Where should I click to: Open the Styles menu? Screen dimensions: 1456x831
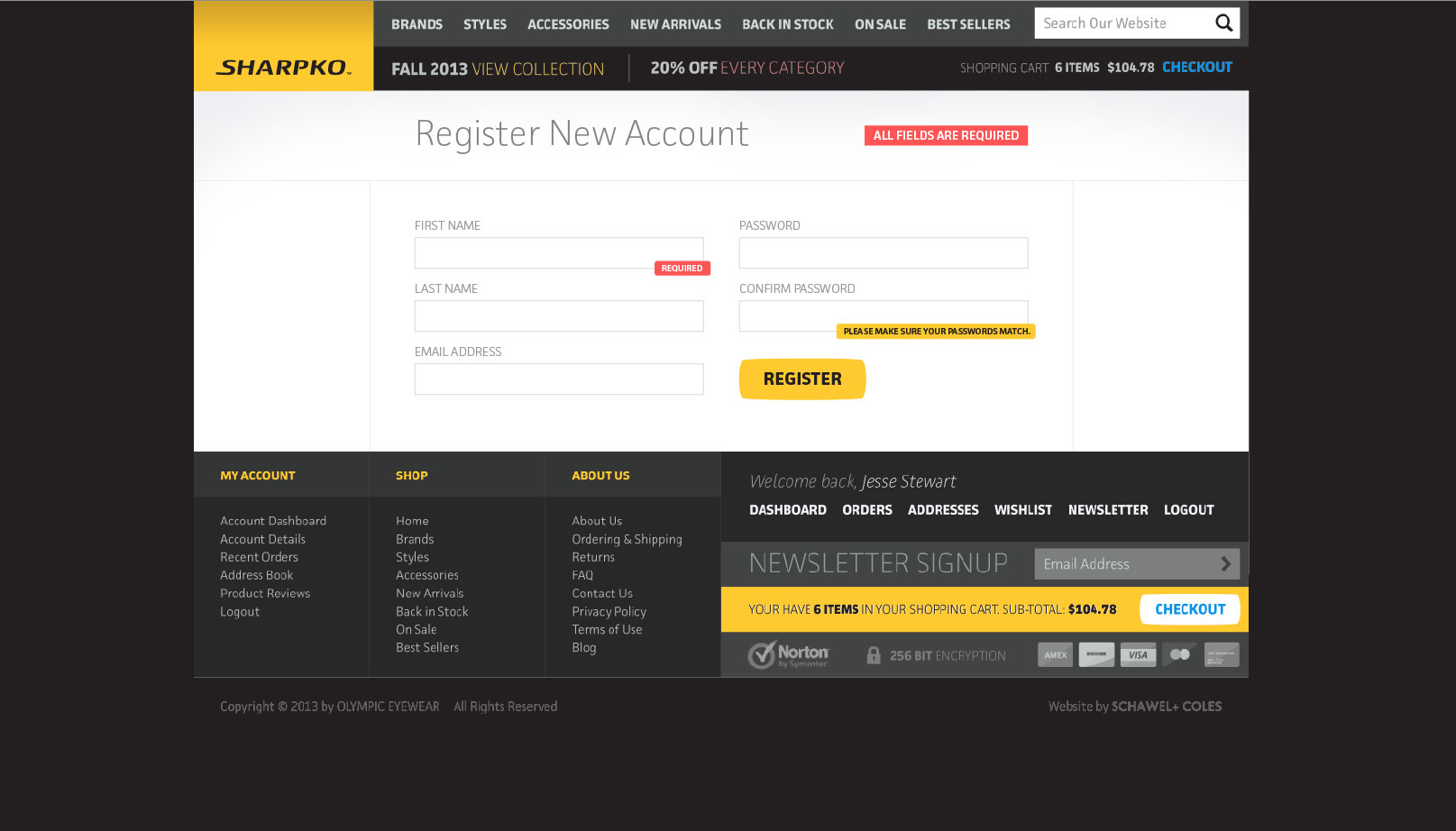tap(485, 24)
